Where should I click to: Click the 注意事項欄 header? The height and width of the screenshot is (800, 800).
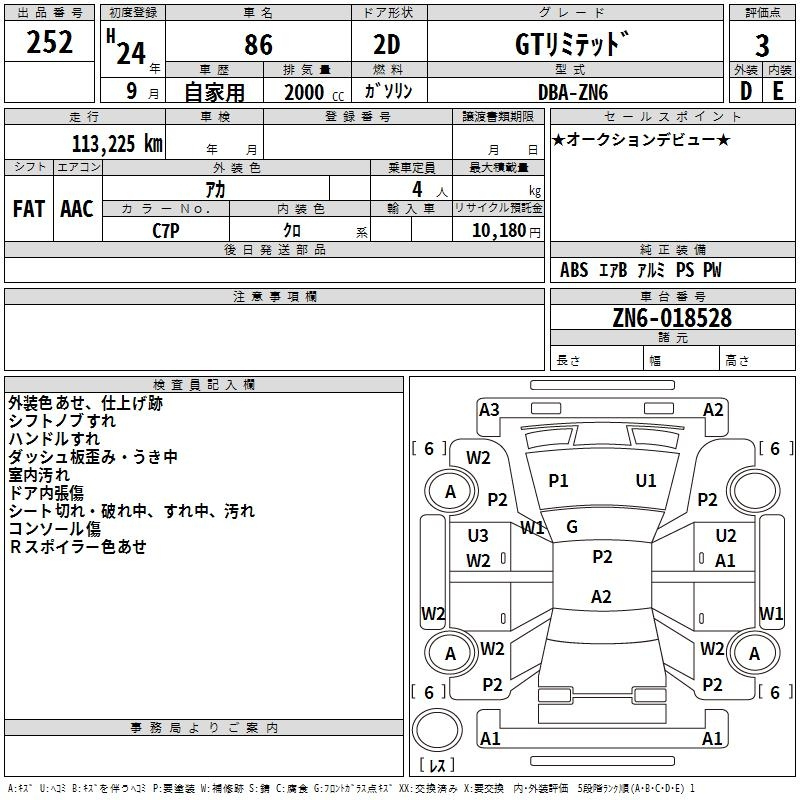(274, 296)
